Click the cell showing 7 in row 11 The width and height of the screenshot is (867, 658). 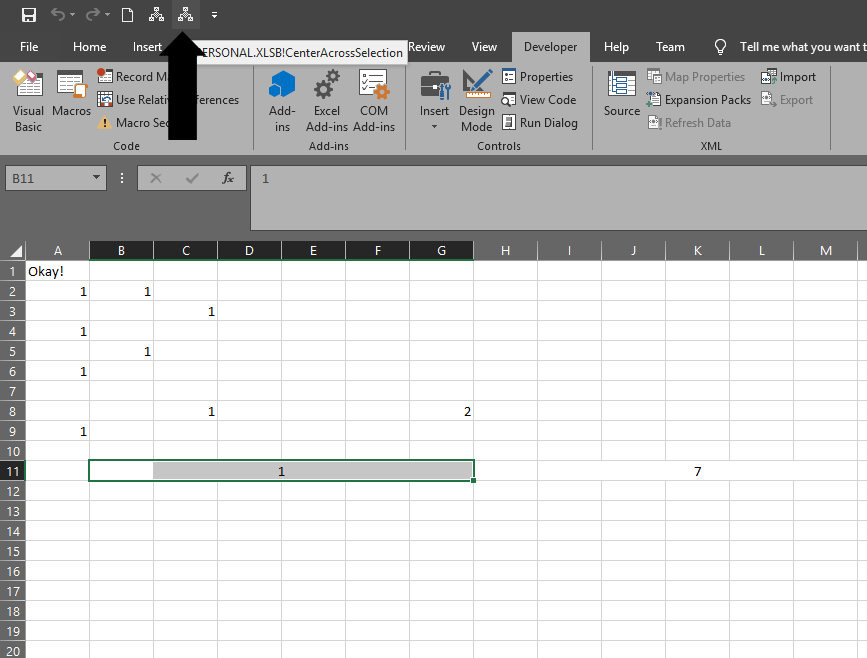click(x=698, y=471)
